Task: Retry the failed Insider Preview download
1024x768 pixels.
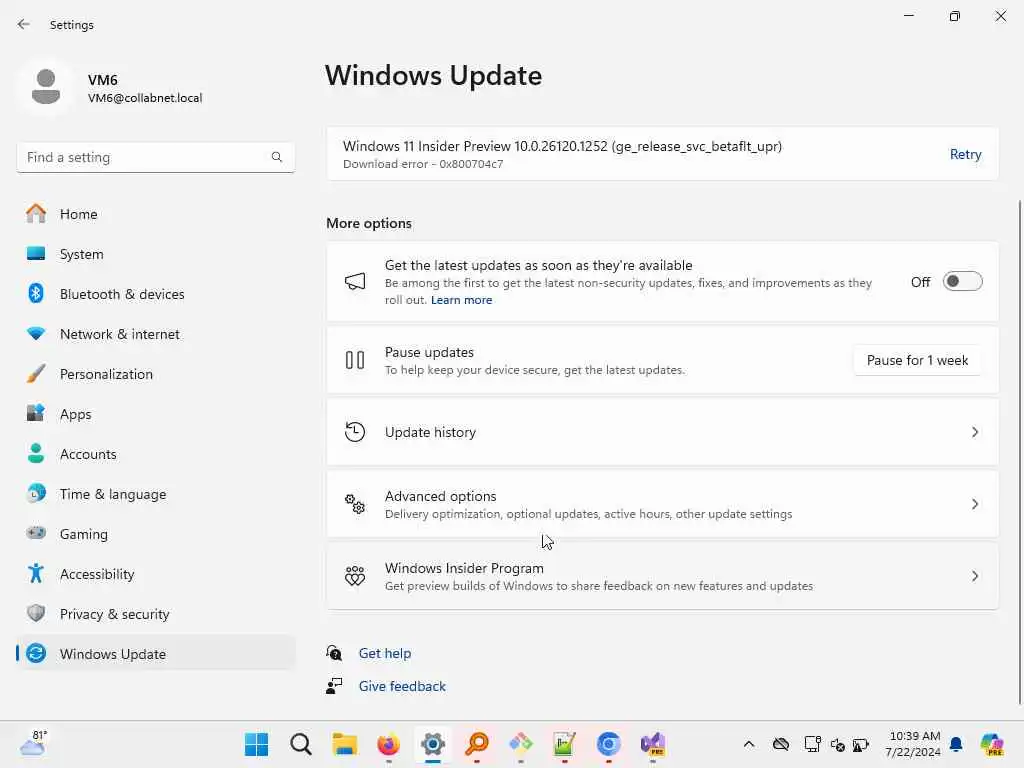Action: tap(965, 154)
